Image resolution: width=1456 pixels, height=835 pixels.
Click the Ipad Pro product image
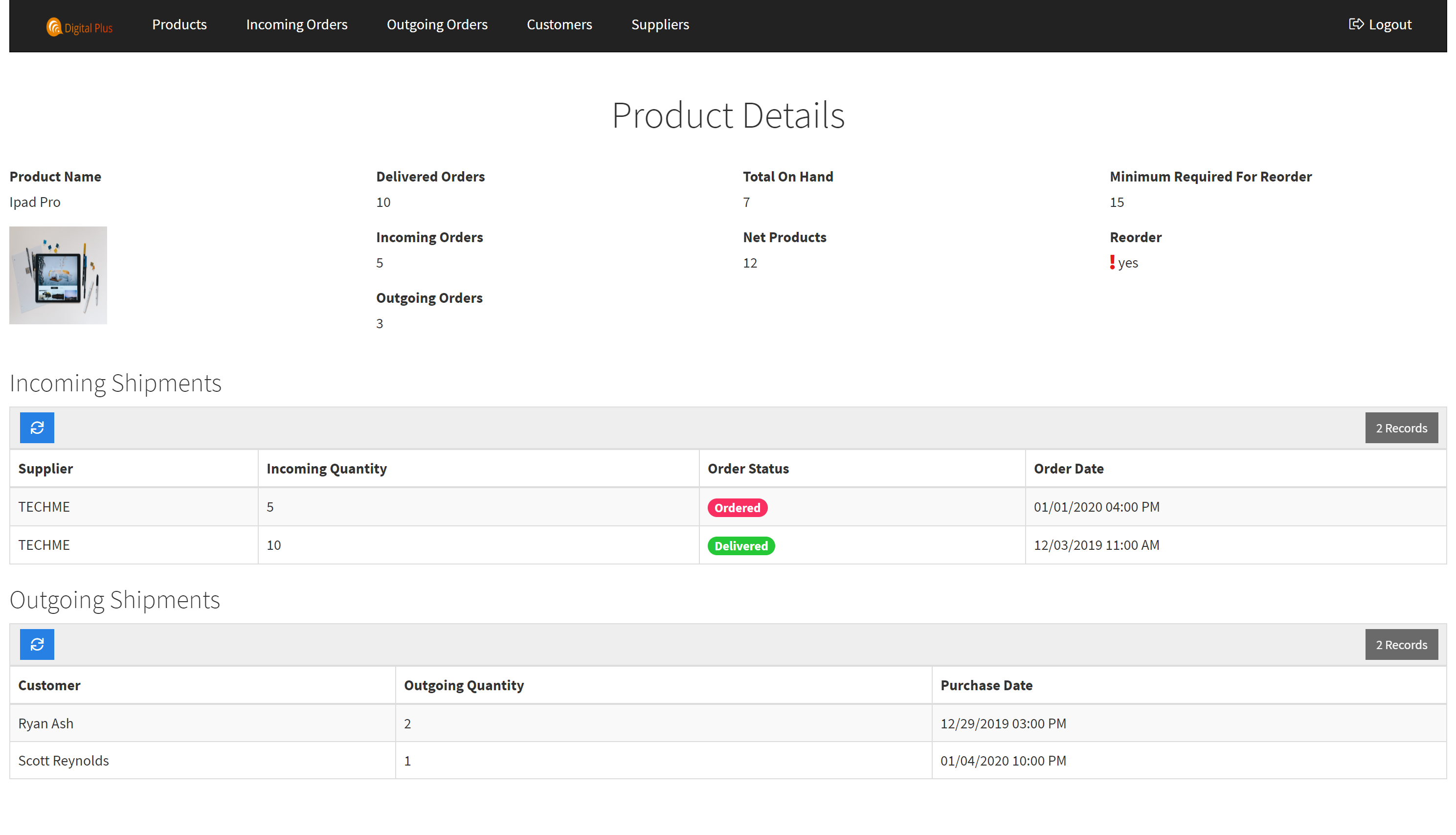coord(58,275)
